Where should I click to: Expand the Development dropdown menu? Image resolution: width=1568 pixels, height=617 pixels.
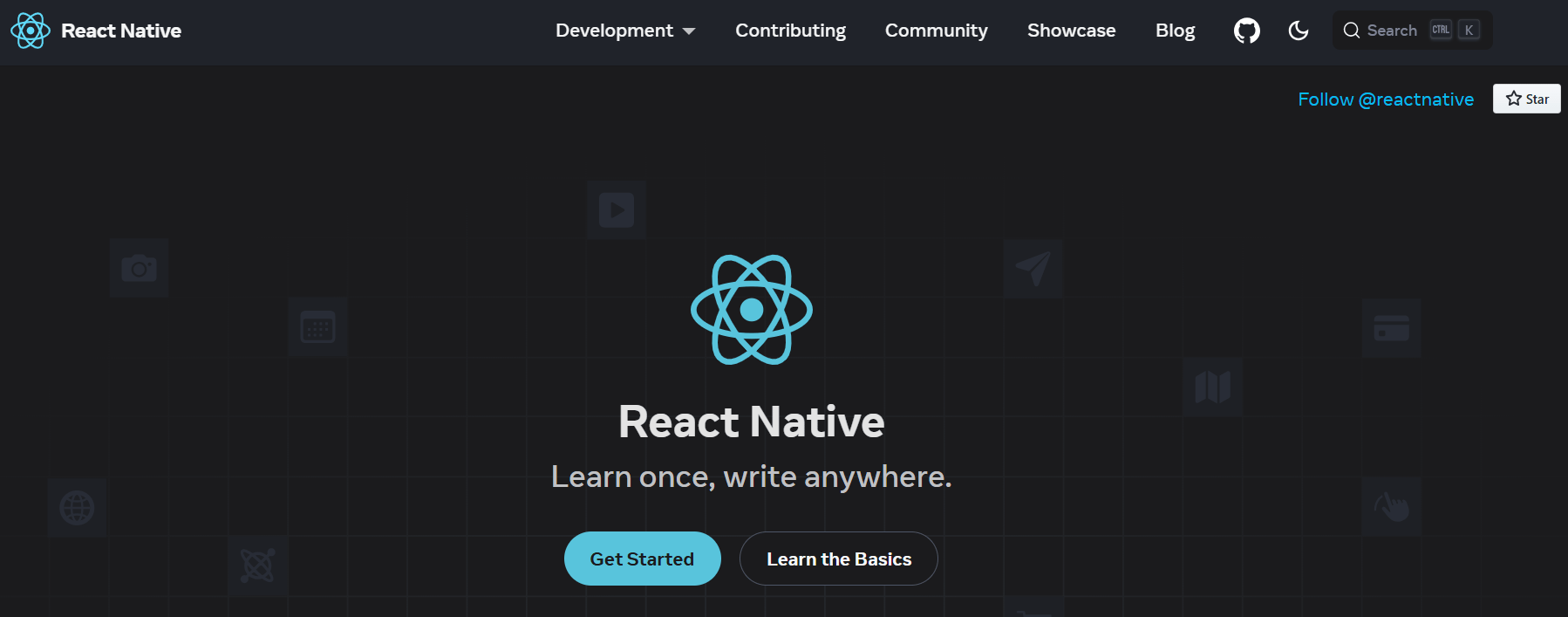click(x=625, y=31)
